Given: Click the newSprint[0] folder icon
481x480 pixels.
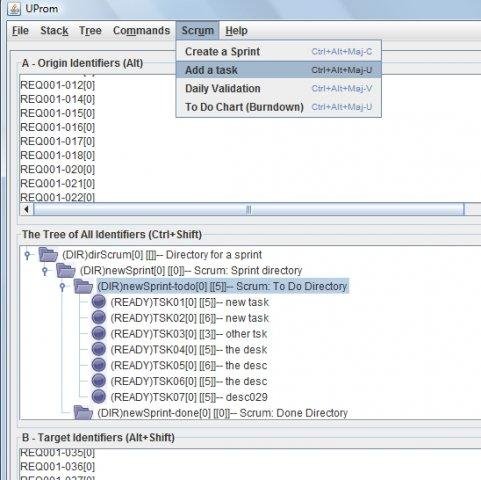Looking at the screenshot, I should 65,270.
